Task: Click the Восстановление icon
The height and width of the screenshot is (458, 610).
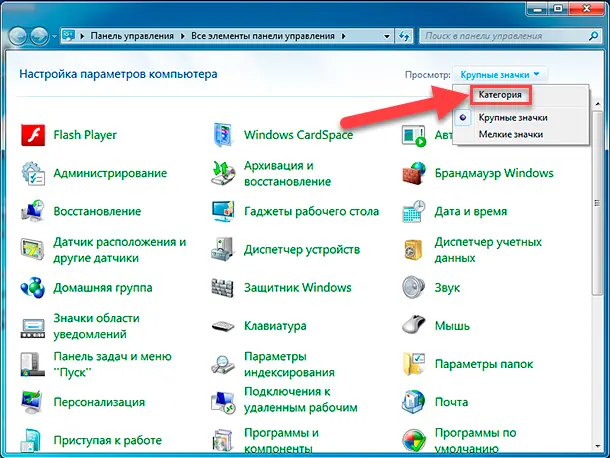Action: click(33, 211)
